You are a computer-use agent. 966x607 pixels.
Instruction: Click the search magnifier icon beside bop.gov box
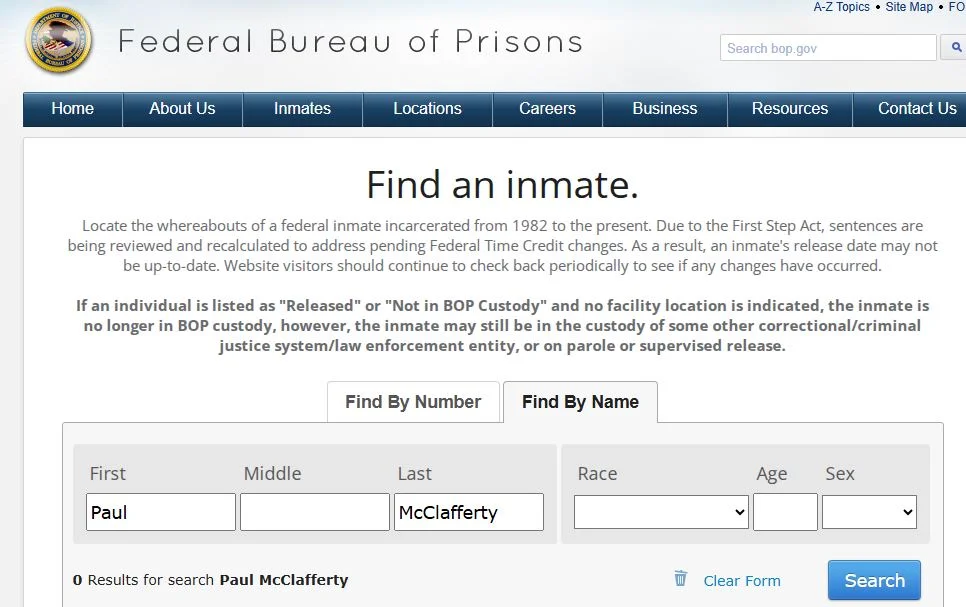954,48
